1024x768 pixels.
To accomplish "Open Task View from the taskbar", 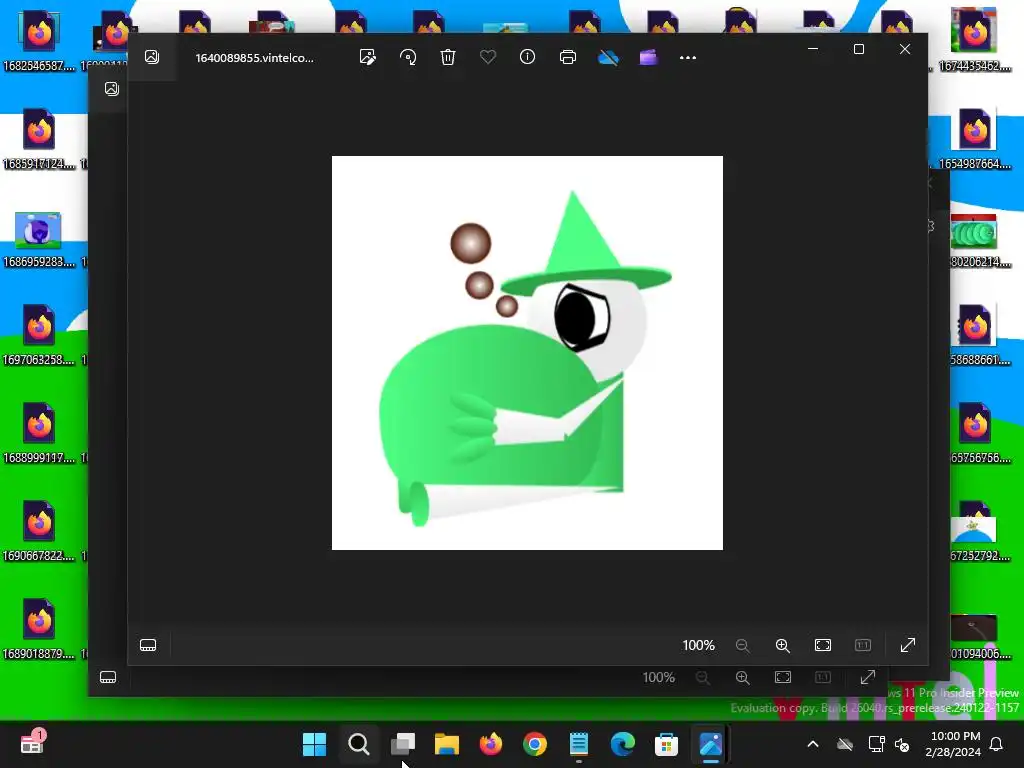I will point(403,744).
